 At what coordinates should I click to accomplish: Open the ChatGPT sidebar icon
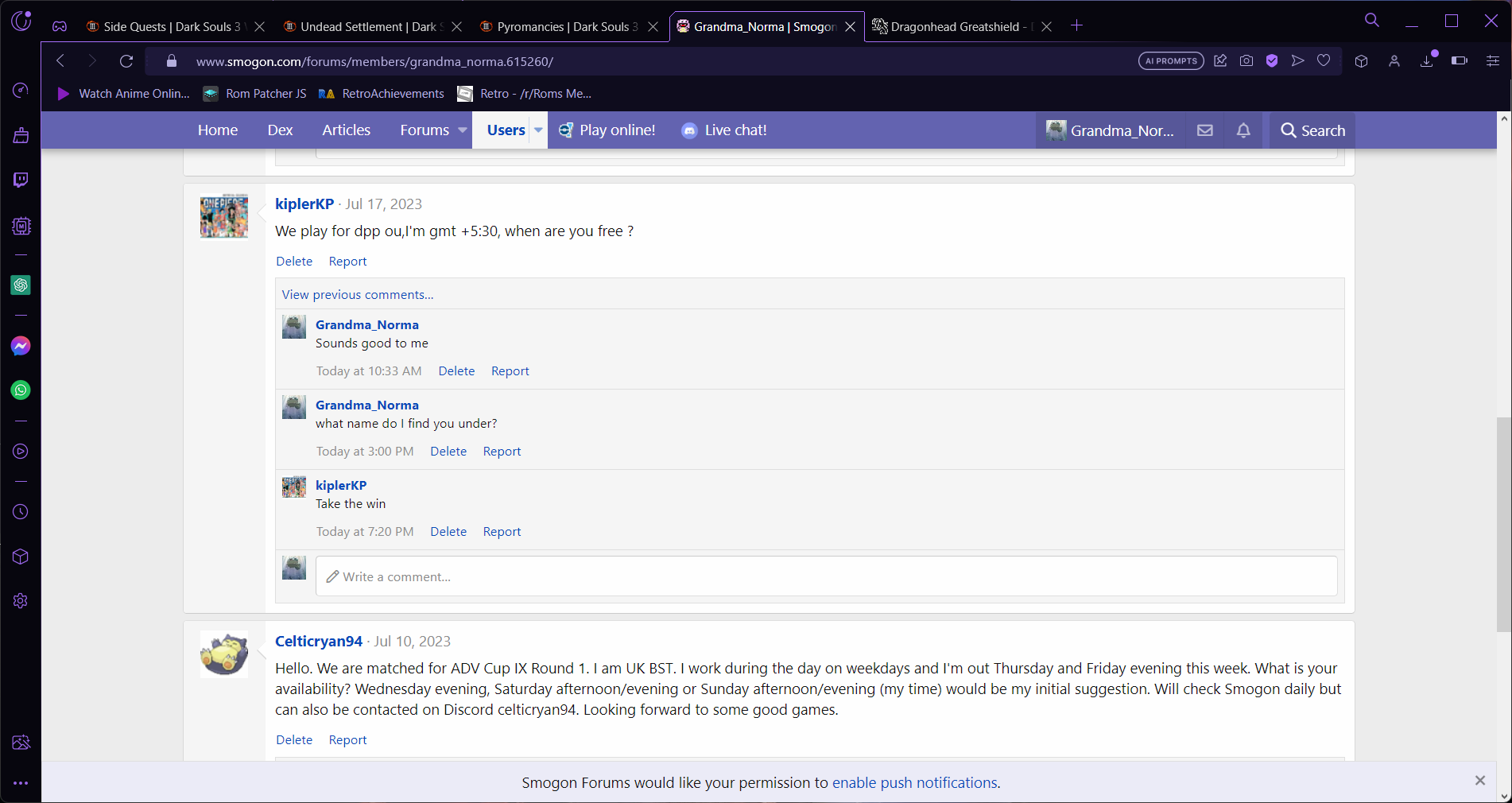click(x=21, y=285)
